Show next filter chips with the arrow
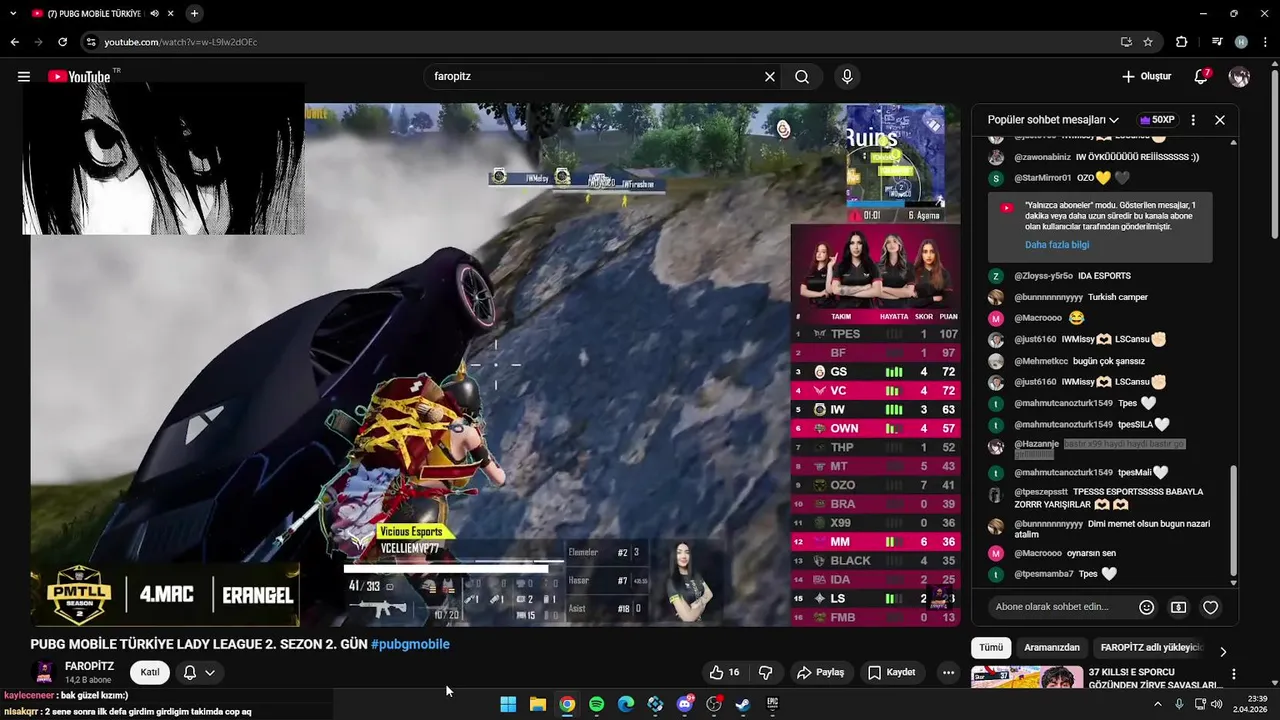 (x=1222, y=651)
